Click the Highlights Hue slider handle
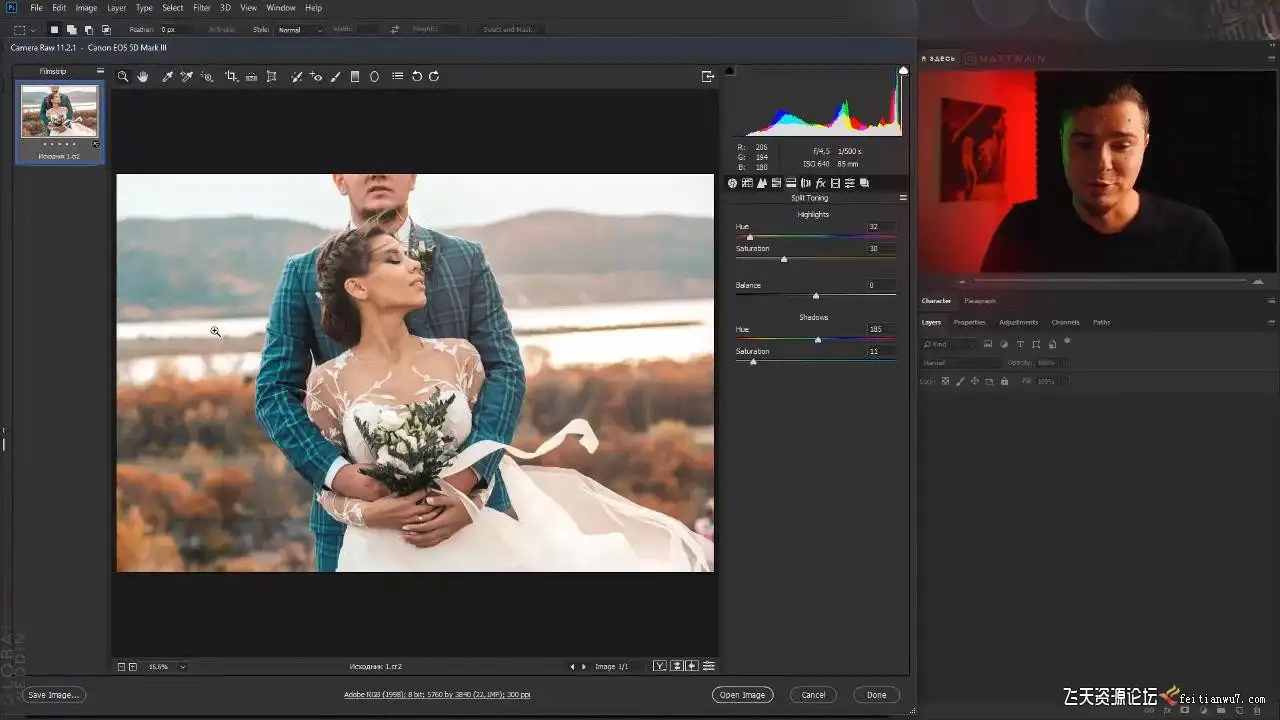1280x720 pixels. [x=750, y=237]
